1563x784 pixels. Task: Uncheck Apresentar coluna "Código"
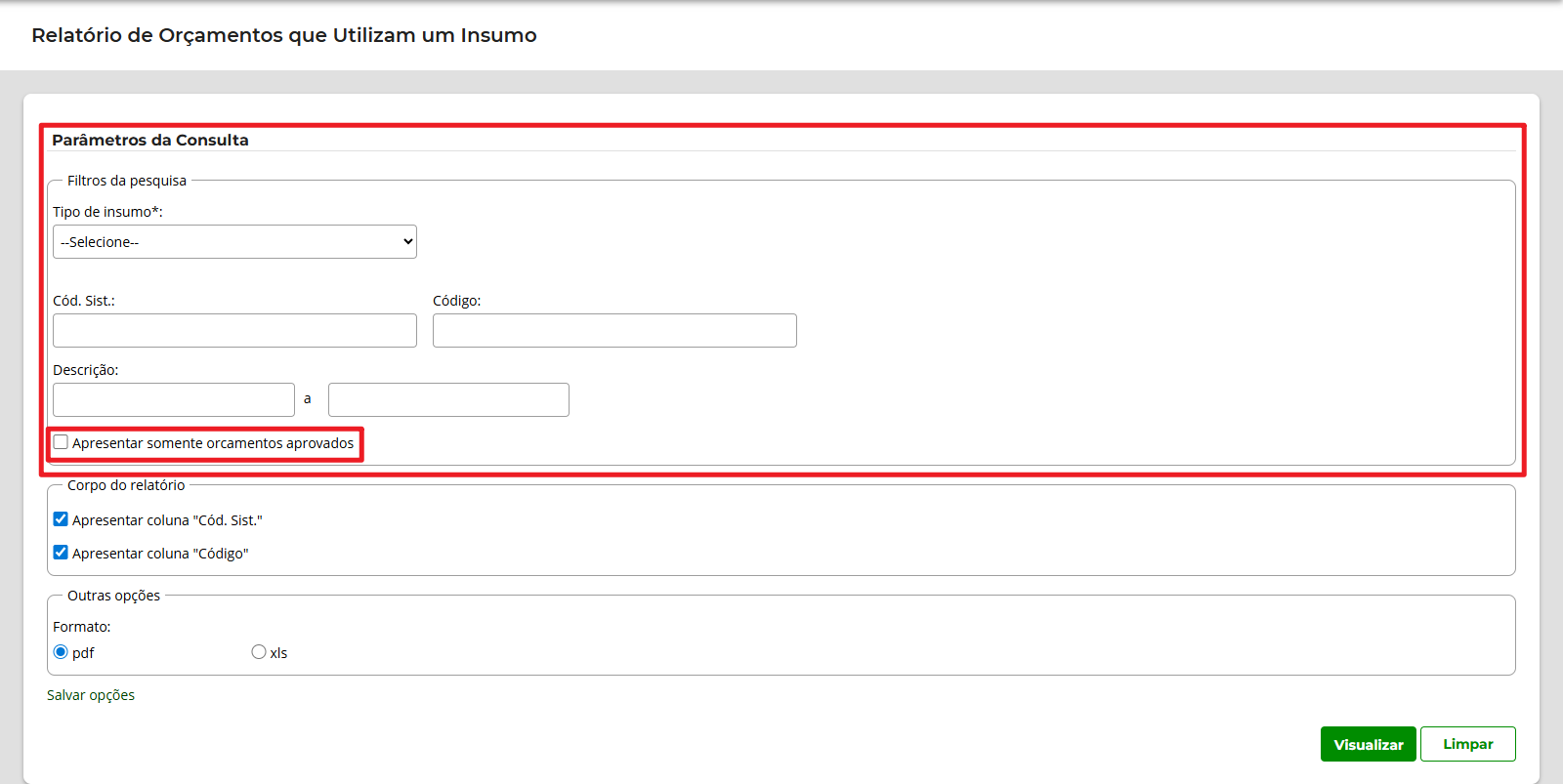coord(61,553)
